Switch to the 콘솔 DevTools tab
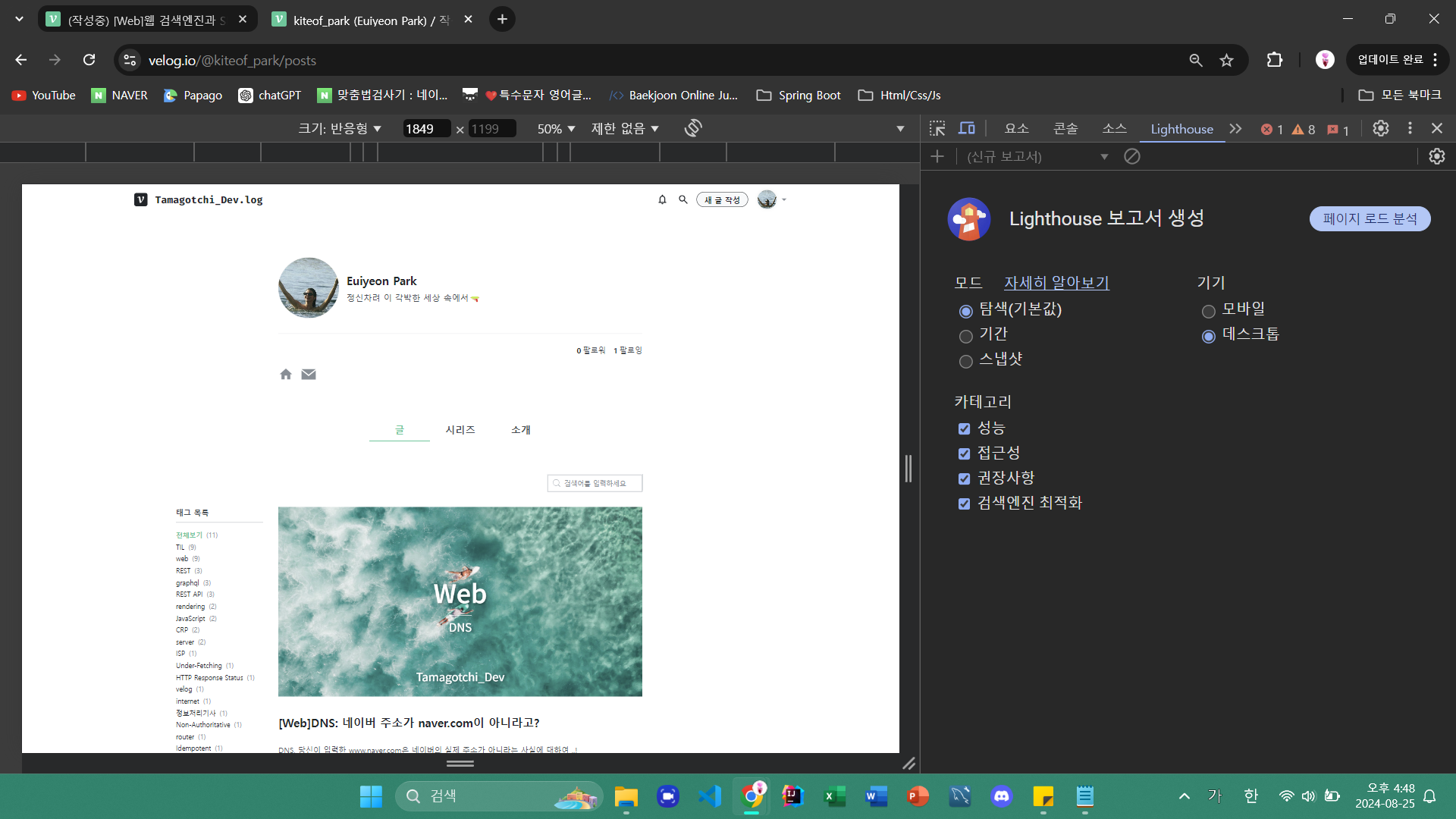The height and width of the screenshot is (819, 1456). click(1065, 129)
